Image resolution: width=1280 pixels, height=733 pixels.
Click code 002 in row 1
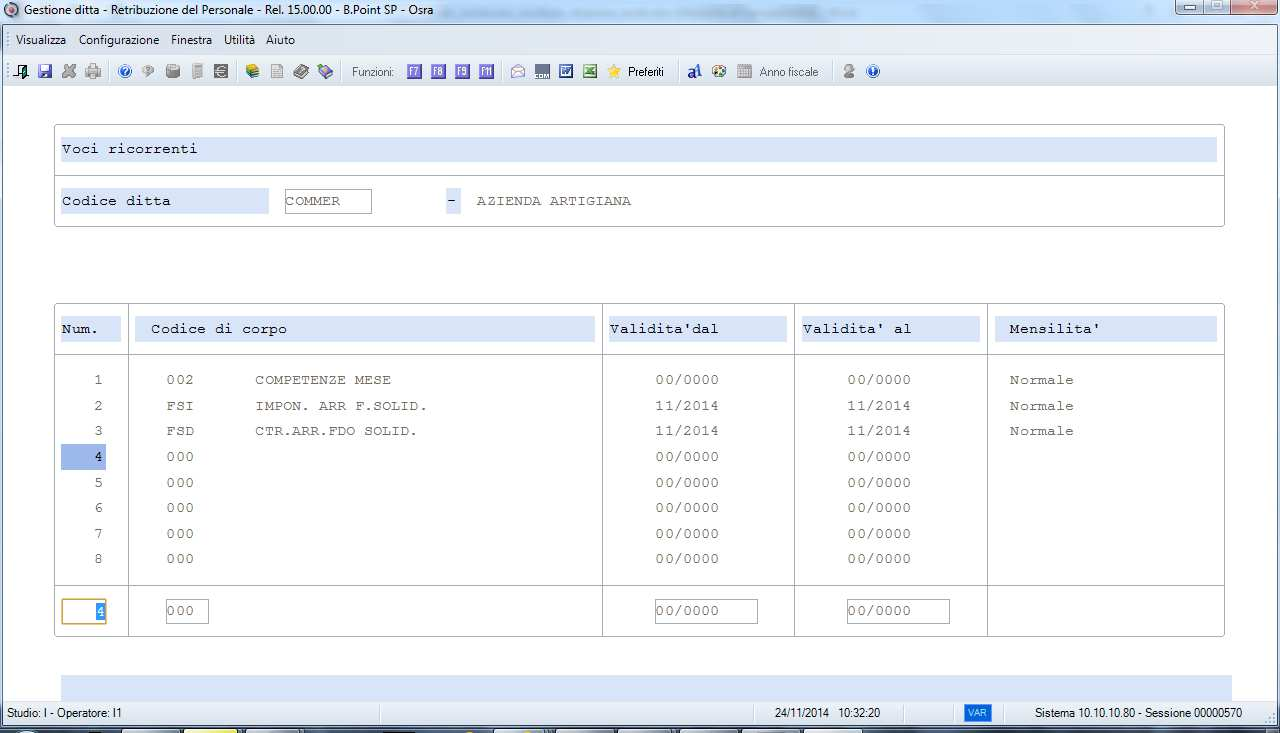[x=180, y=380]
